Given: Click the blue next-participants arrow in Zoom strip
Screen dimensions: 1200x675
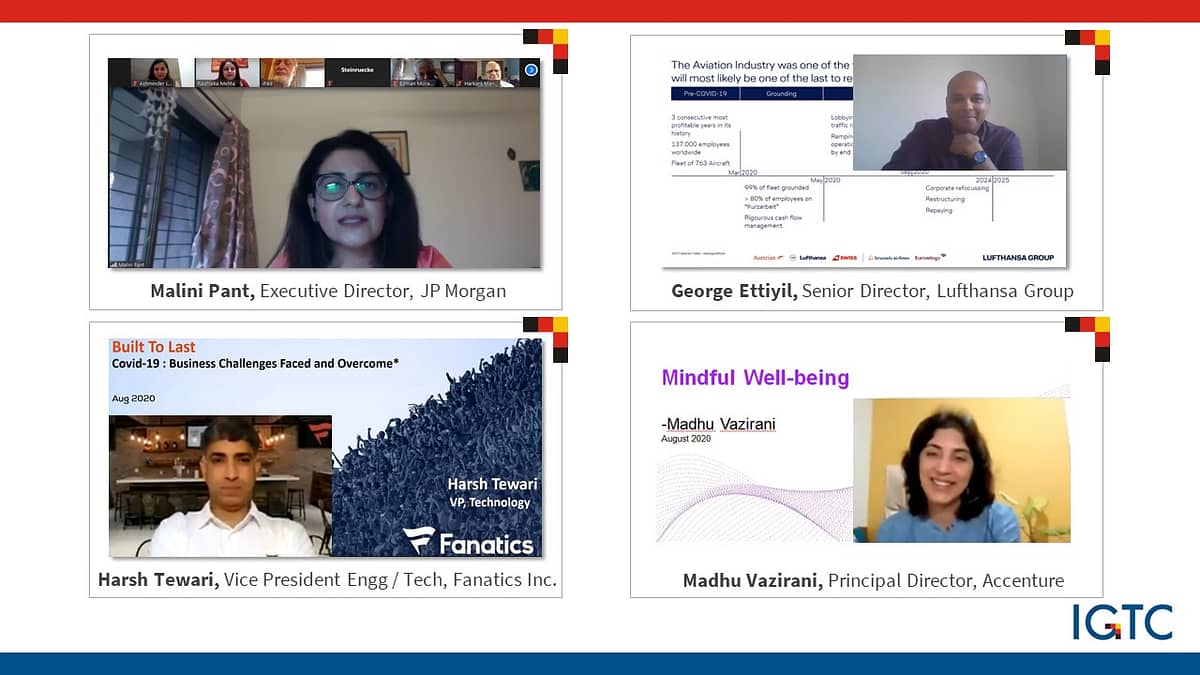Looking at the screenshot, I should click(531, 70).
